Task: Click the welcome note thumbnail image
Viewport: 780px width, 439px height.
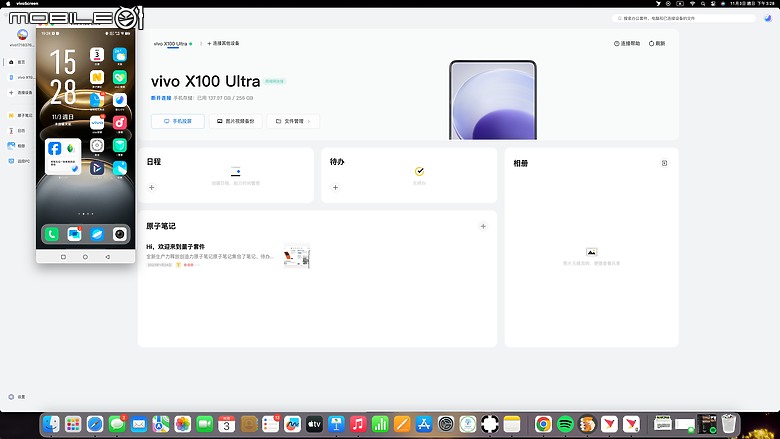Action: (297, 256)
